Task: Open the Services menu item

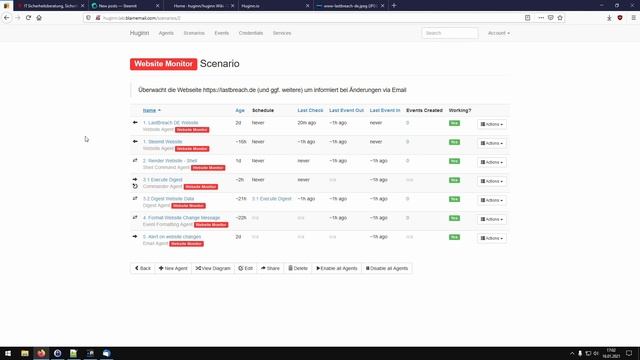Action: (282, 33)
